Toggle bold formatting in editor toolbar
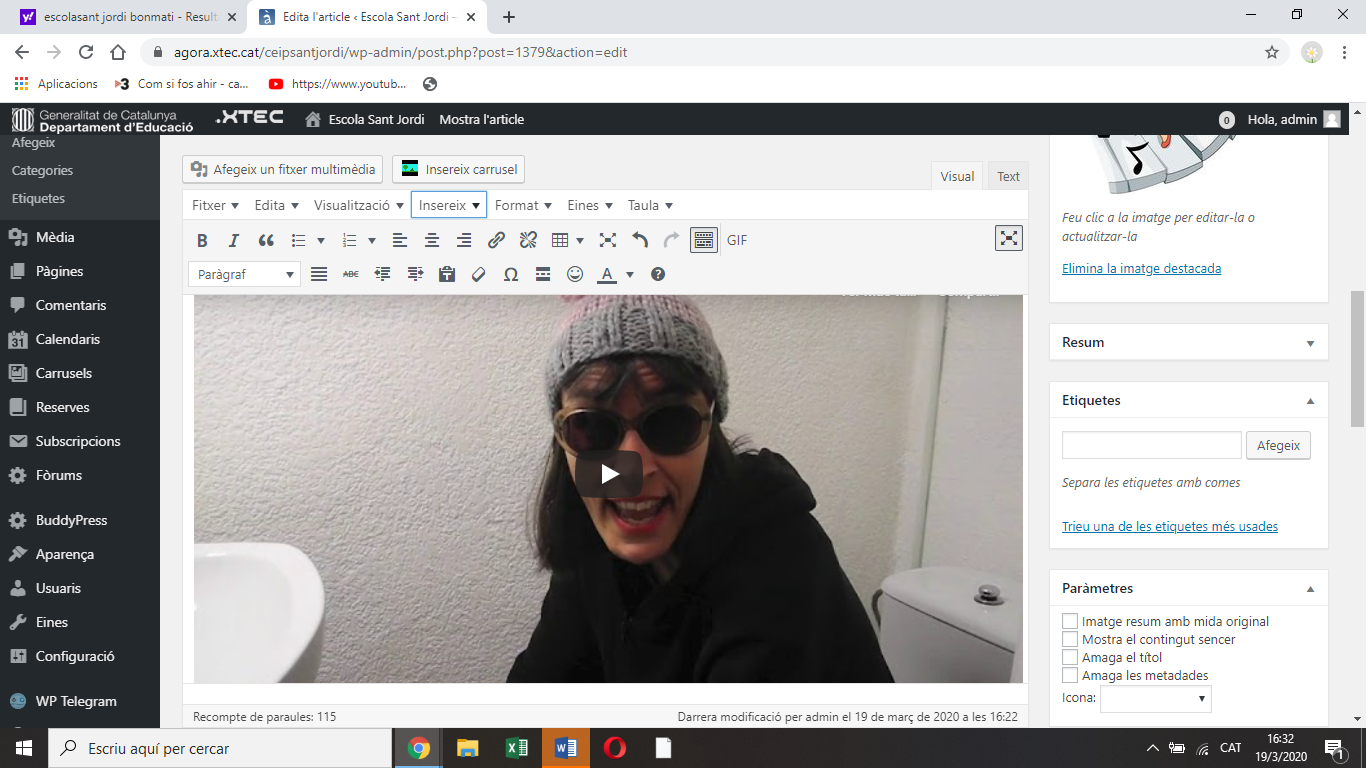 coord(202,240)
